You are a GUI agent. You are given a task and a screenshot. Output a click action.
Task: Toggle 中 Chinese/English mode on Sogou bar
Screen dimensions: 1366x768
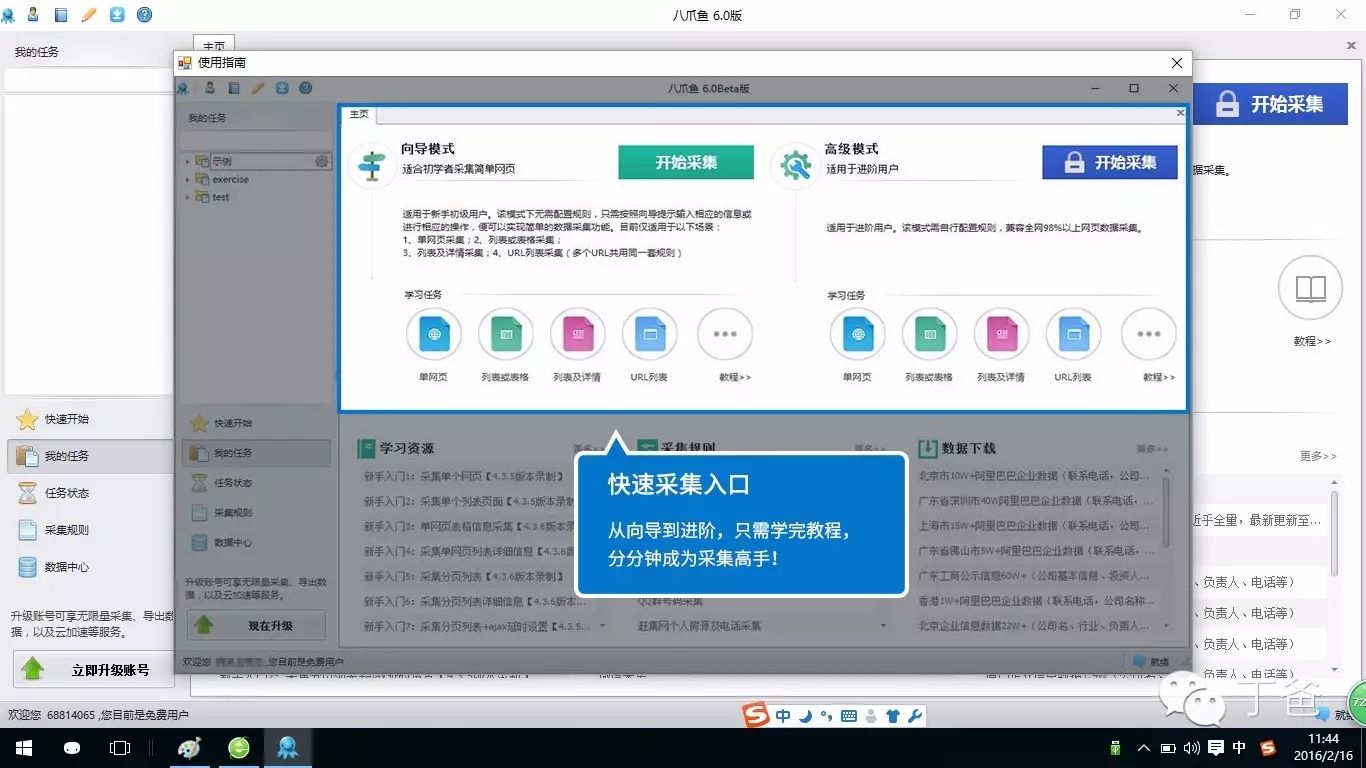(x=783, y=716)
